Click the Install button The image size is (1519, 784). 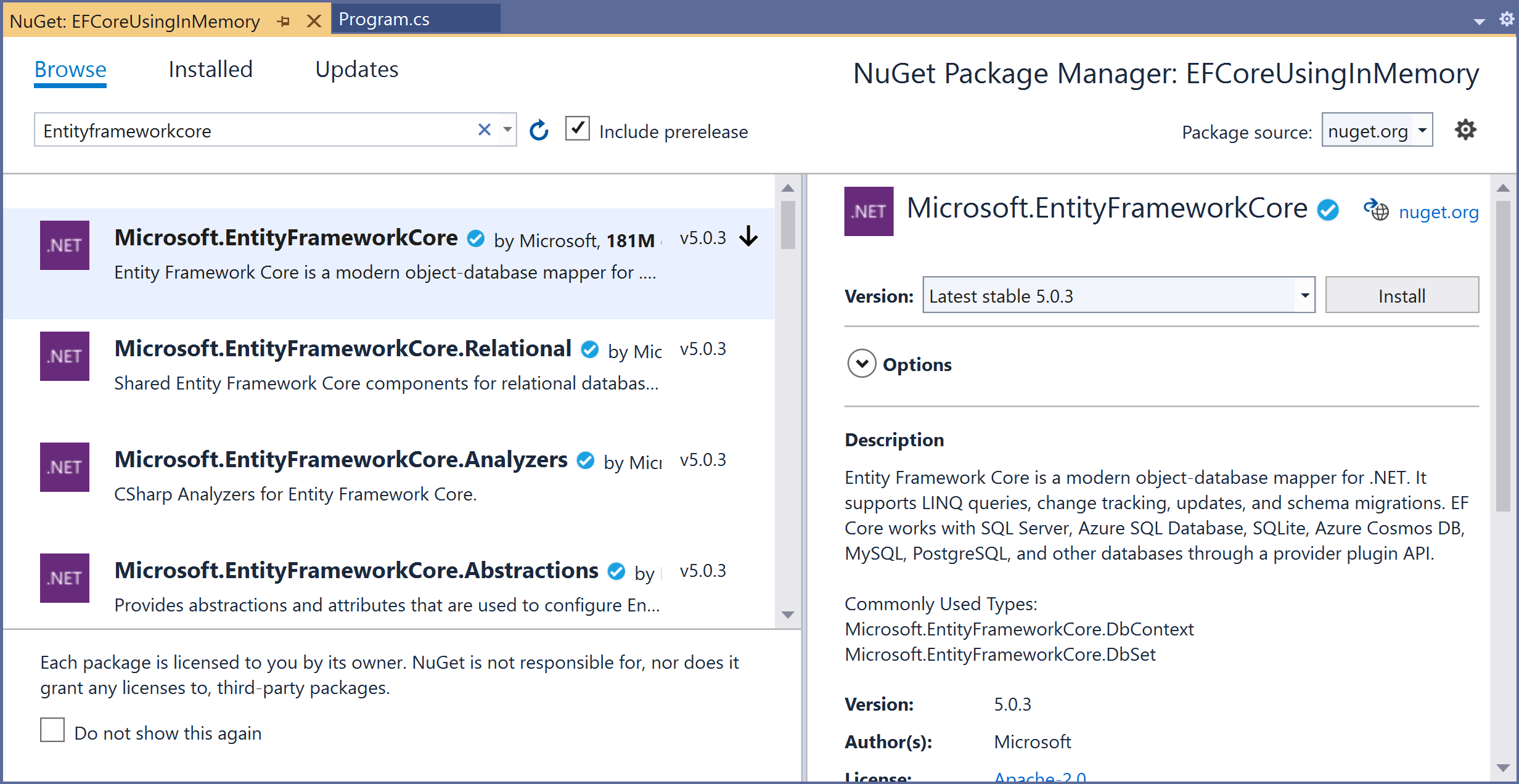(x=1401, y=296)
